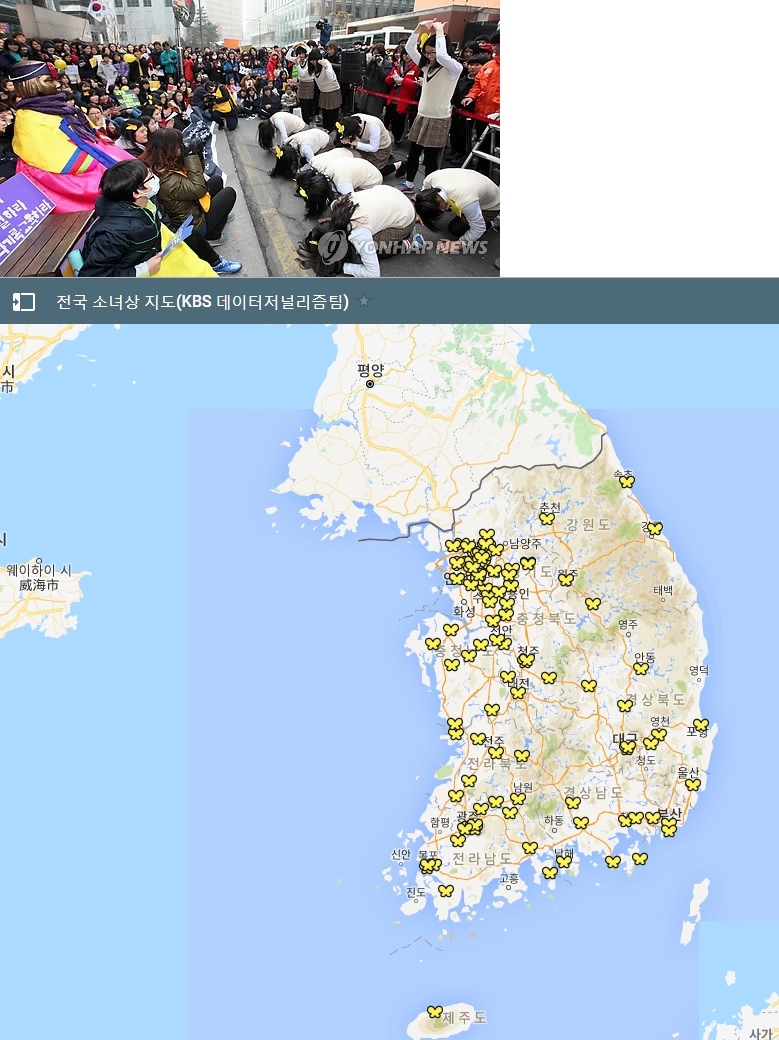The width and height of the screenshot is (779, 1040).
Task: Click the 강원도 province label
Action: coord(587,524)
